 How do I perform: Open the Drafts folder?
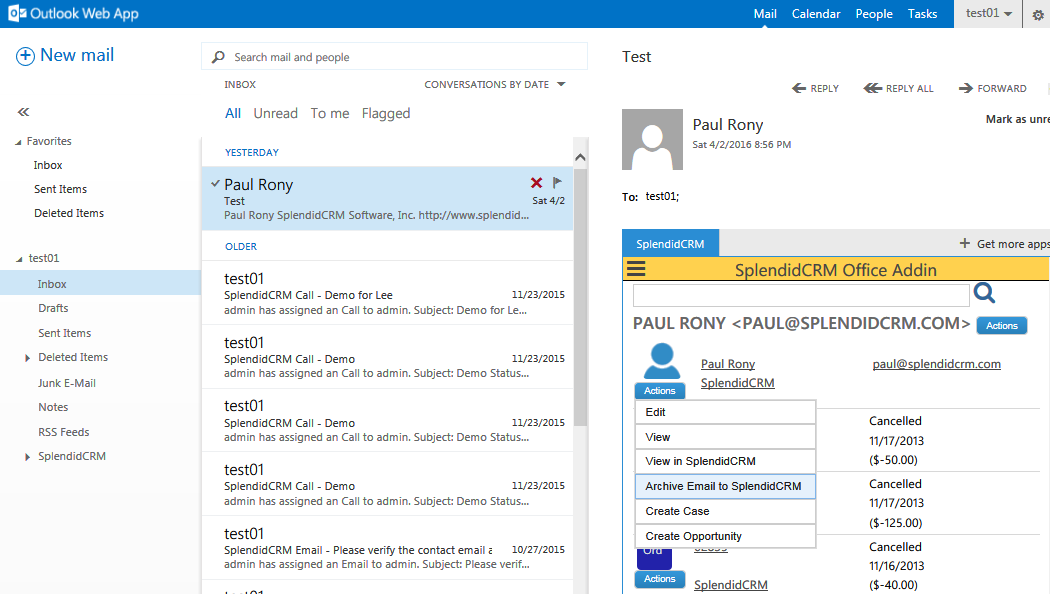pos(53,309)
